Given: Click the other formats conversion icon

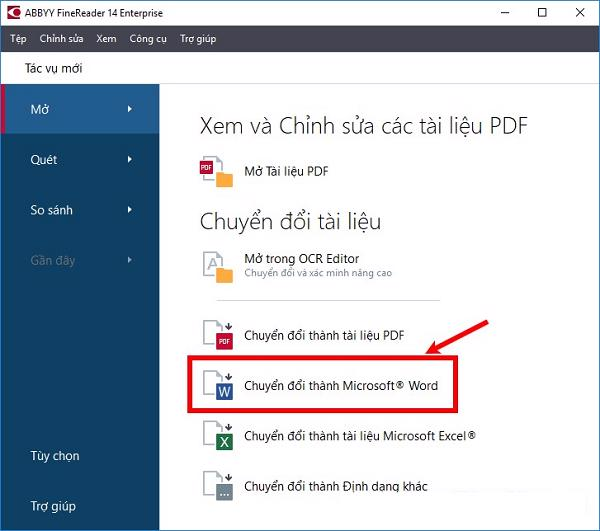Looking at the screenshot, I should pos(217,486).
